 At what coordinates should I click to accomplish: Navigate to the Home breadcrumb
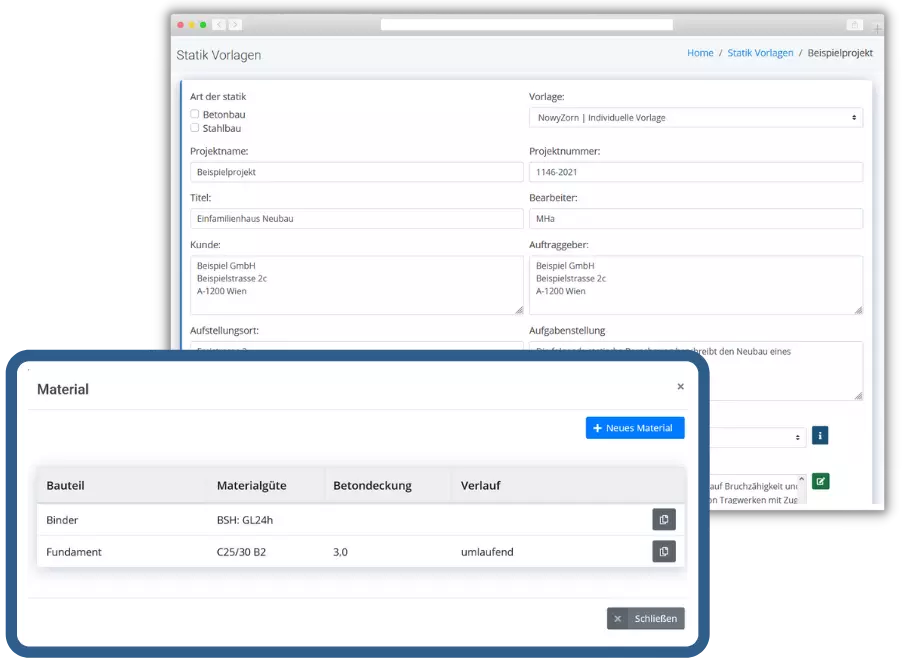point(700,53)
